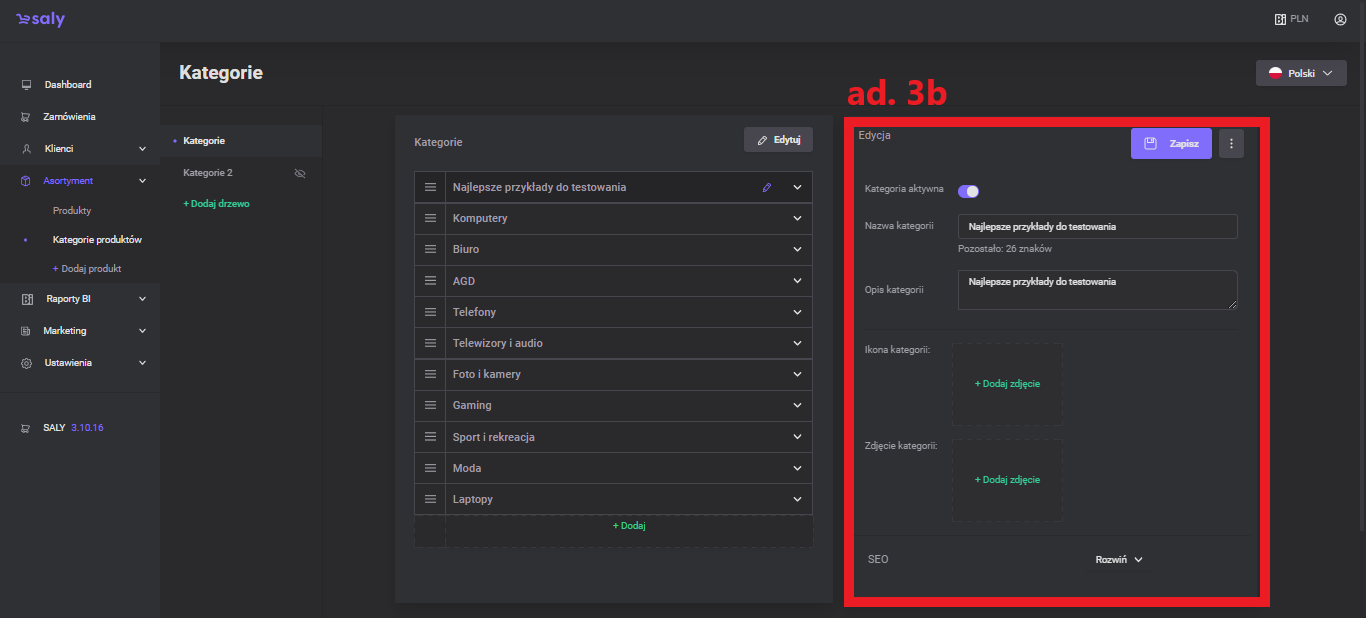Click the Nazwa kategorii input field
Screen dimensions: 1366x618
[x=1097, y=227]
